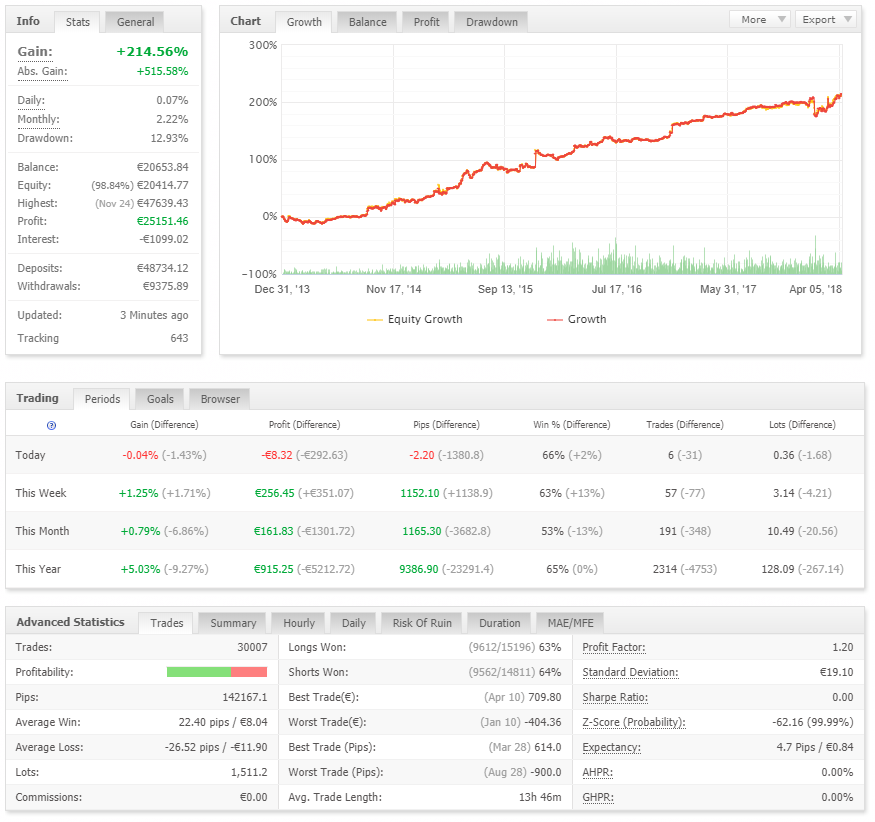Click the Best Trade value 709.80
This screenshot has width=875, height=822.
pyautogui.click(x=544, y=698)
